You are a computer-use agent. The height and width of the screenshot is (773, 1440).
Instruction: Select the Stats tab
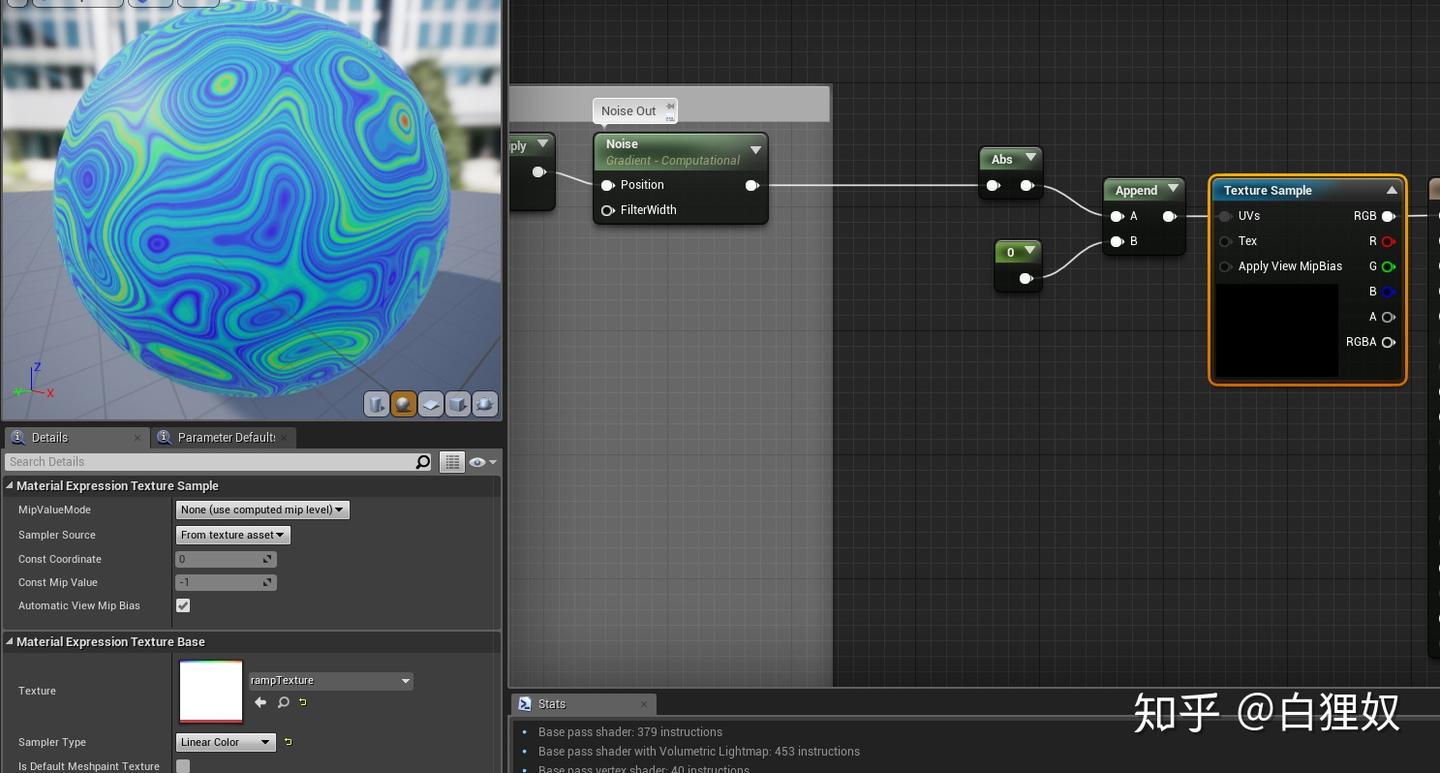551,703
